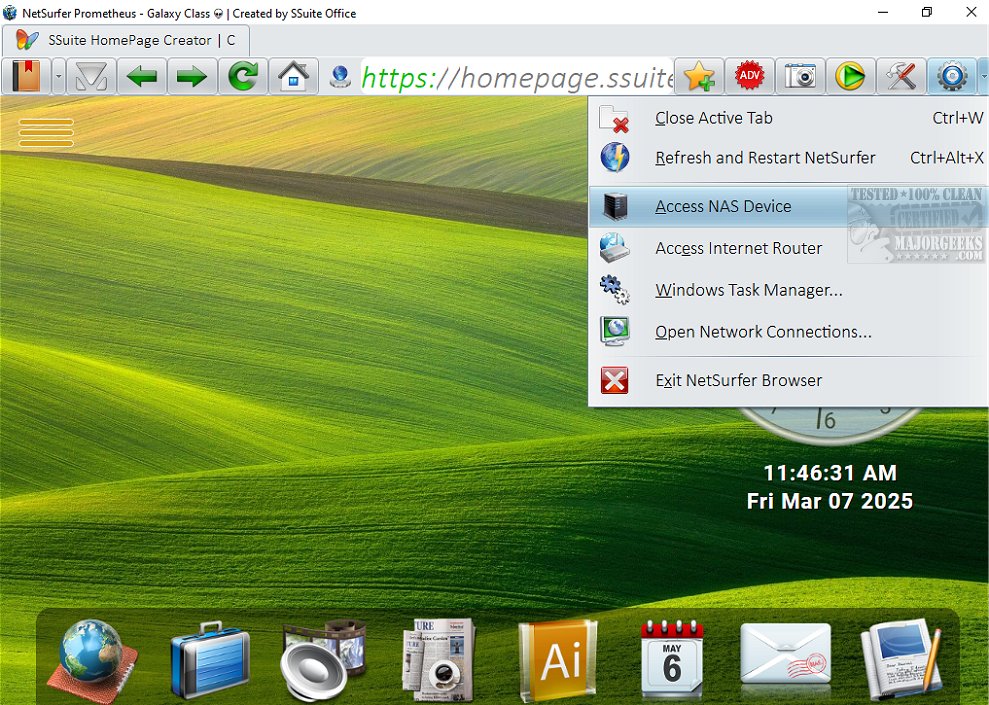Focus the https://homepage.ssuite address field
This screenshot has width=989, height=705.
pyautogui.click(x=517, y=77)
